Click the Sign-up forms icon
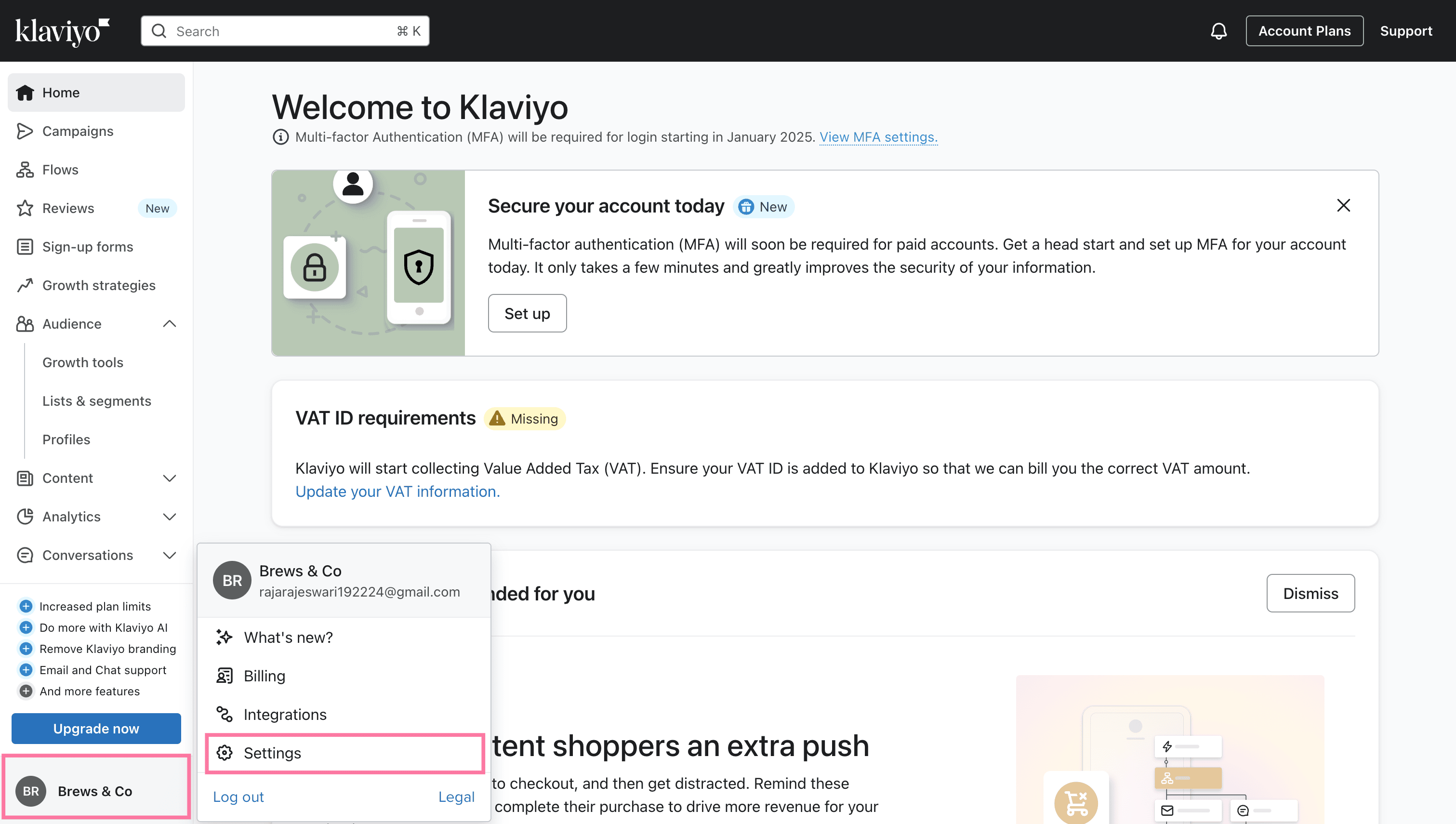Image resolution: width=1456 pixels, height=824 pixels. (25, 246)
